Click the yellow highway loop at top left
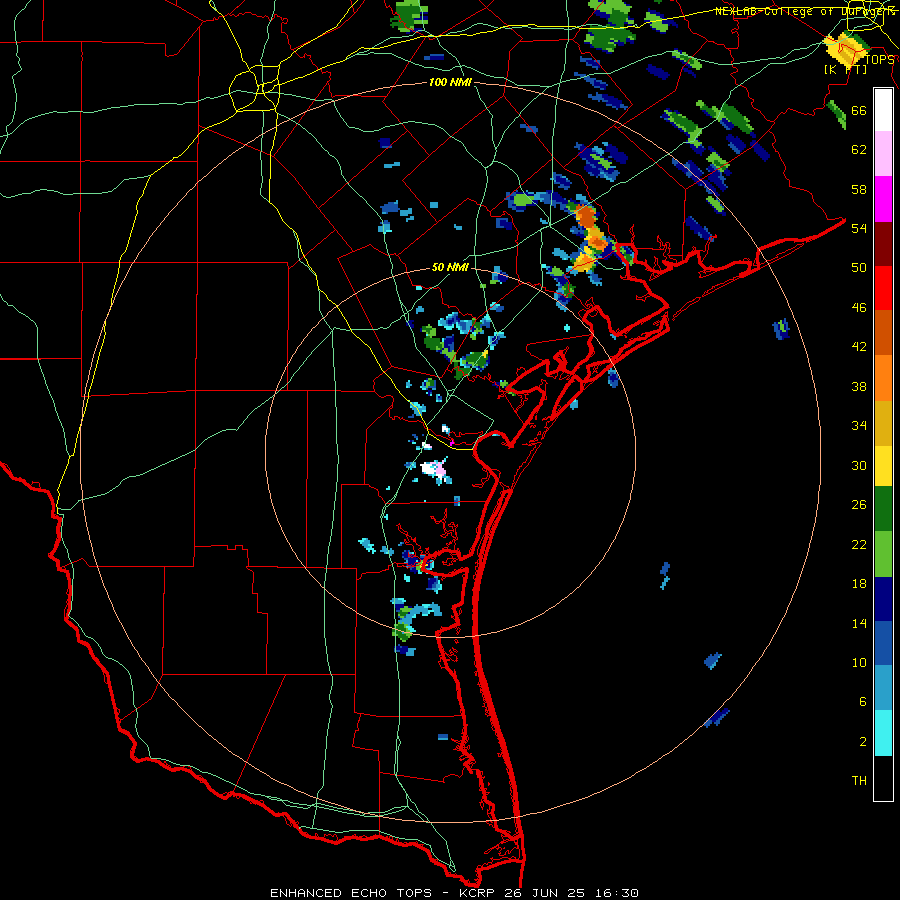 [254, 89]
